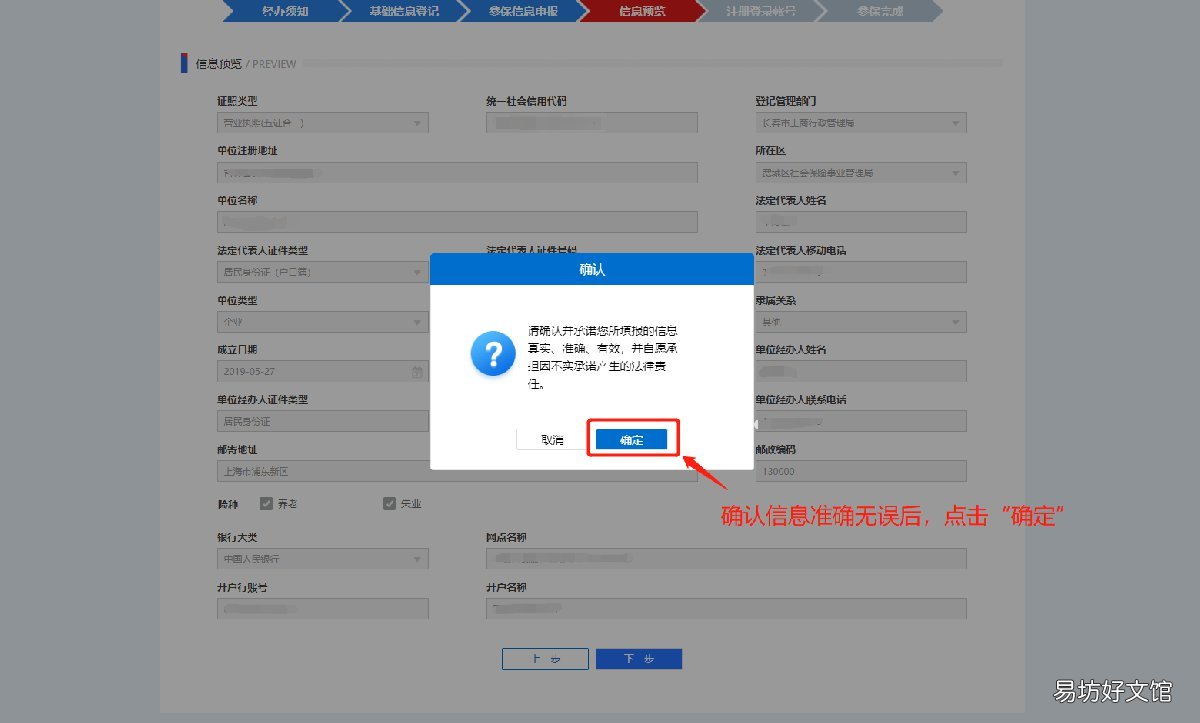Select the 参保完成 step tab
Screen dimensions: 1200x723
[880, 11]
